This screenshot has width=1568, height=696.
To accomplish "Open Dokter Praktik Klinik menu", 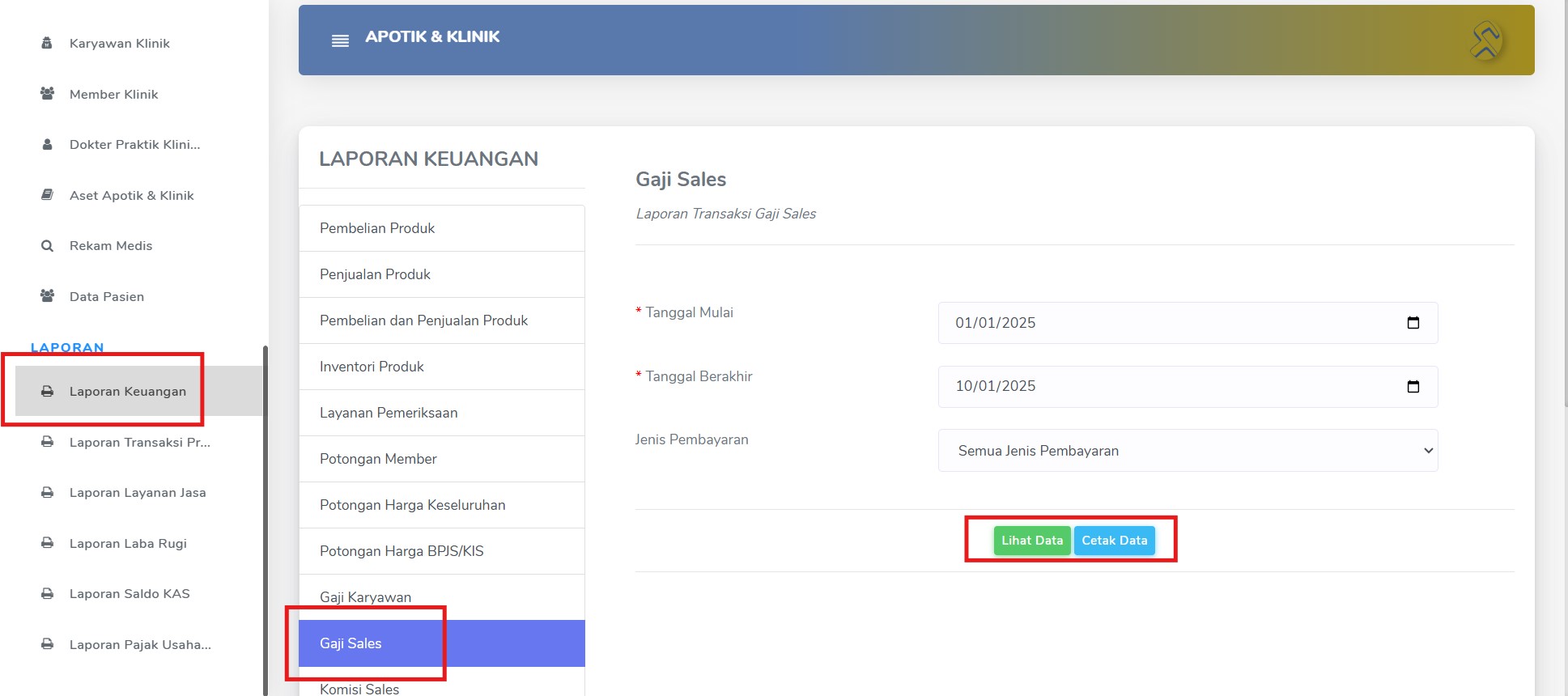I will tap(134, 144).
